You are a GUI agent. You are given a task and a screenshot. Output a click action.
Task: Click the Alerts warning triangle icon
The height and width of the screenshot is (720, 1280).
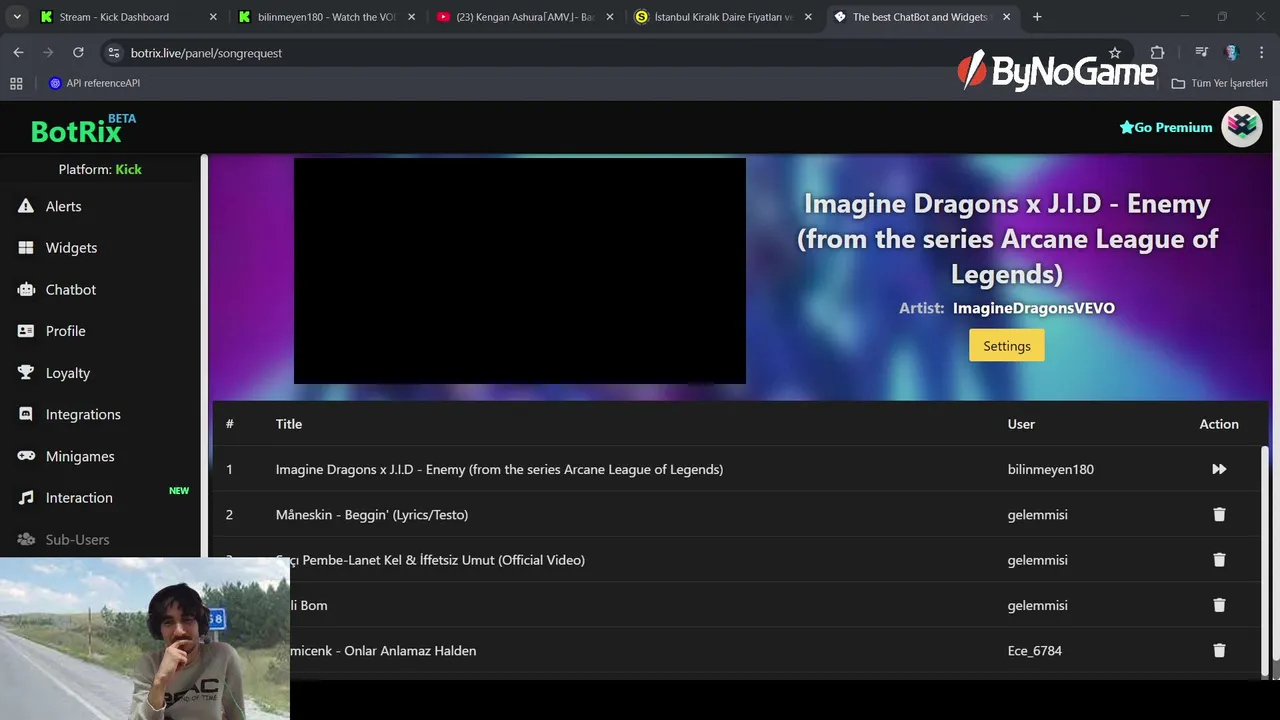pyautogui.click(x=26, y=206)
